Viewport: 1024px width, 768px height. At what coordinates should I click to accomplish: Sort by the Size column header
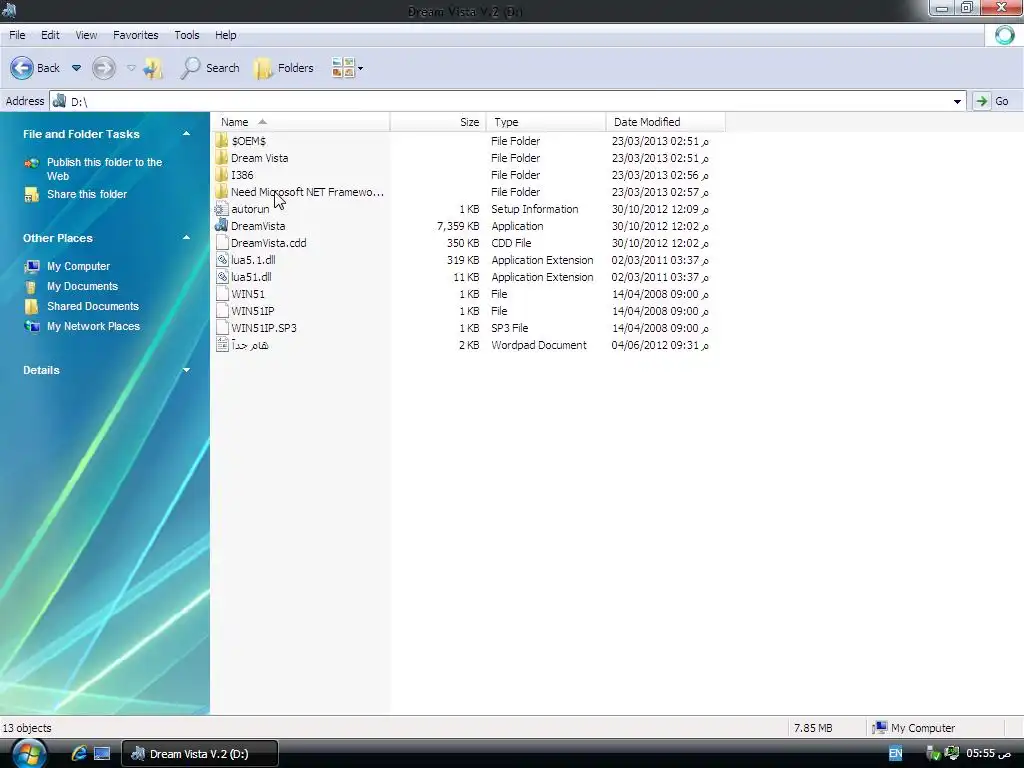coord(438,122)
